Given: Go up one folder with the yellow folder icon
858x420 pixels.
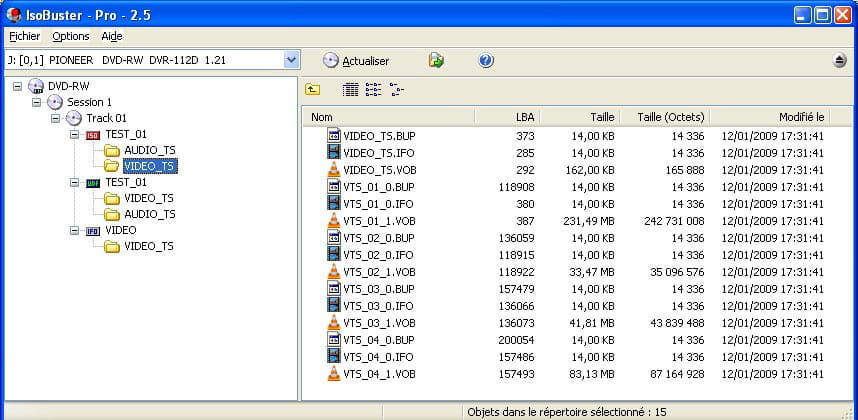Looking at the screenshot, I should click(x=312, y=89).
